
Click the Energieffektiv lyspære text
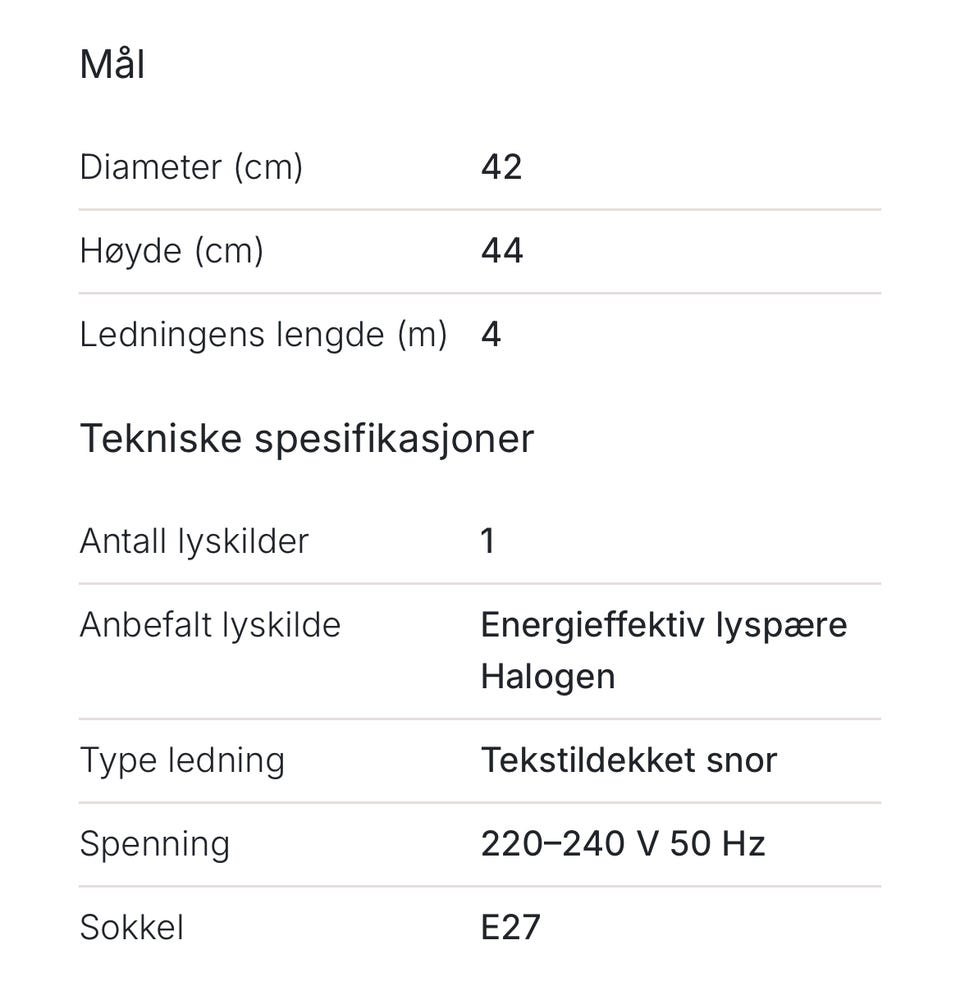tap(663, 626)
